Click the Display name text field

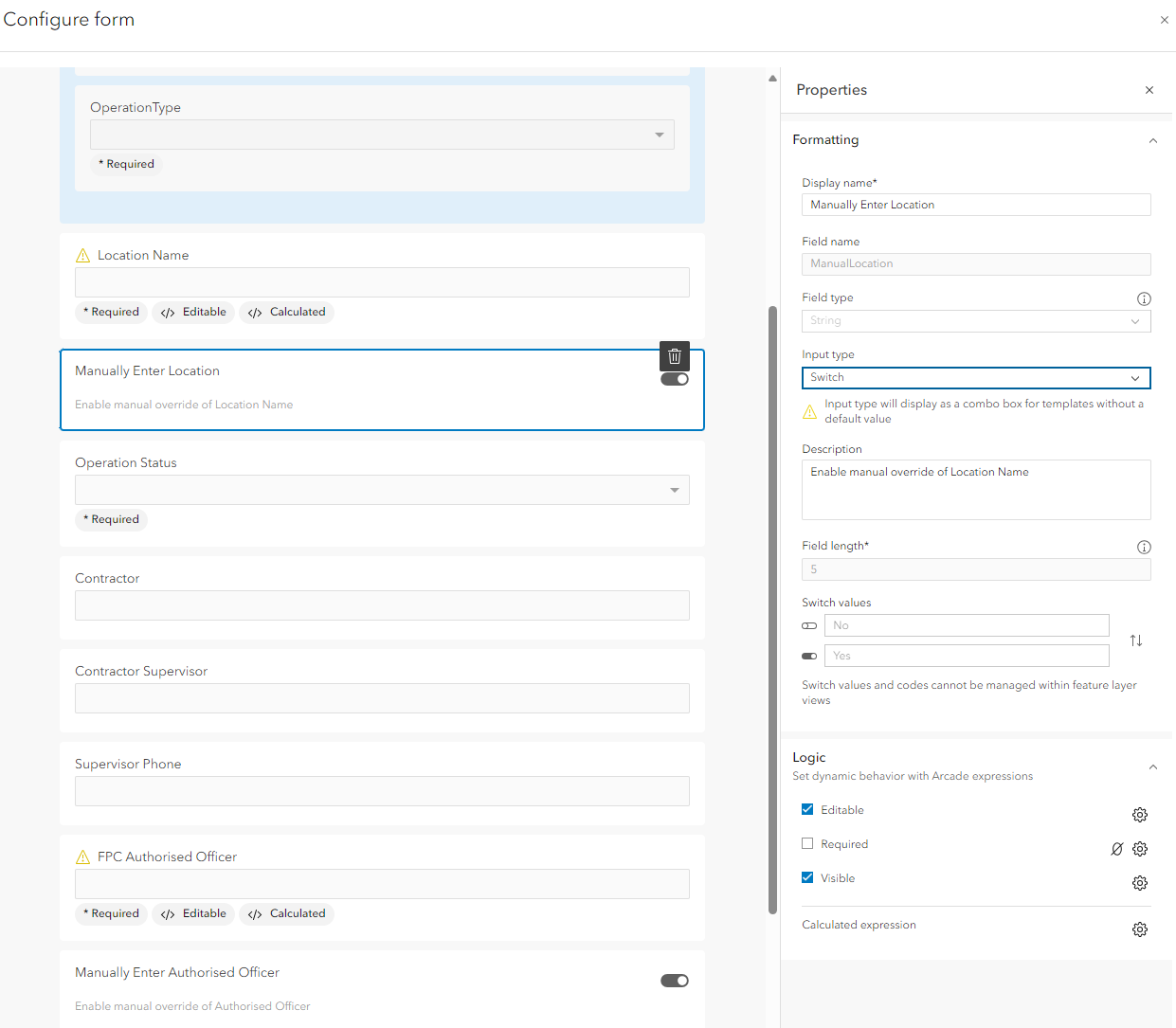click(976, 205)
